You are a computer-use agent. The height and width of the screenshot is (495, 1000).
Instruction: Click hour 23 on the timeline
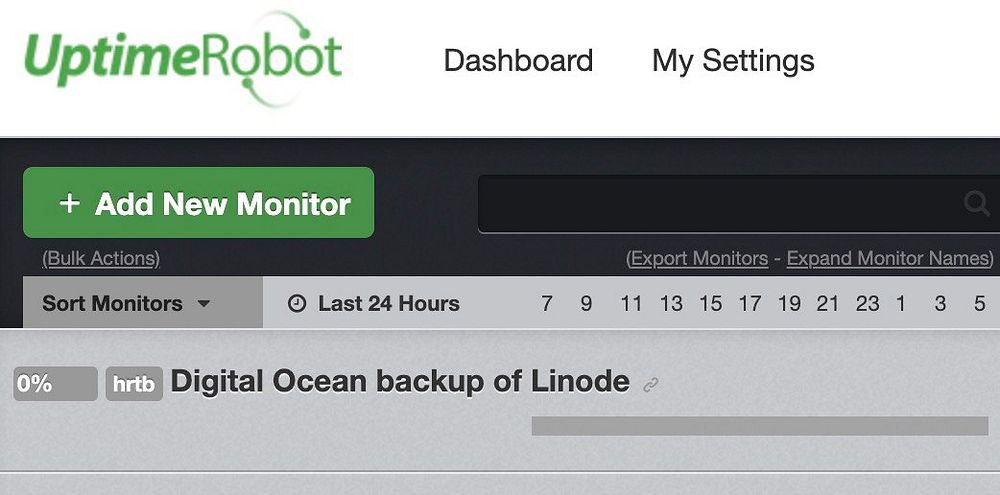point(867,304)
